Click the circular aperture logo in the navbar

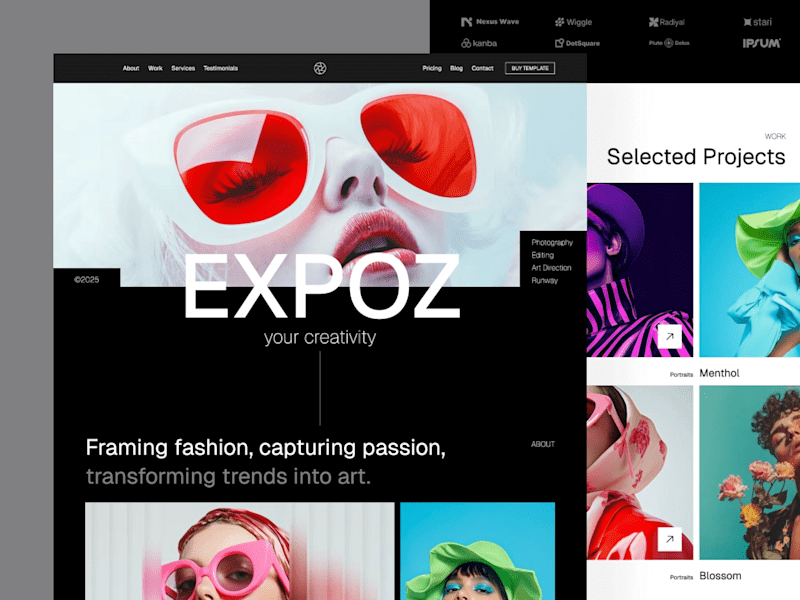(x=320, y=68)
